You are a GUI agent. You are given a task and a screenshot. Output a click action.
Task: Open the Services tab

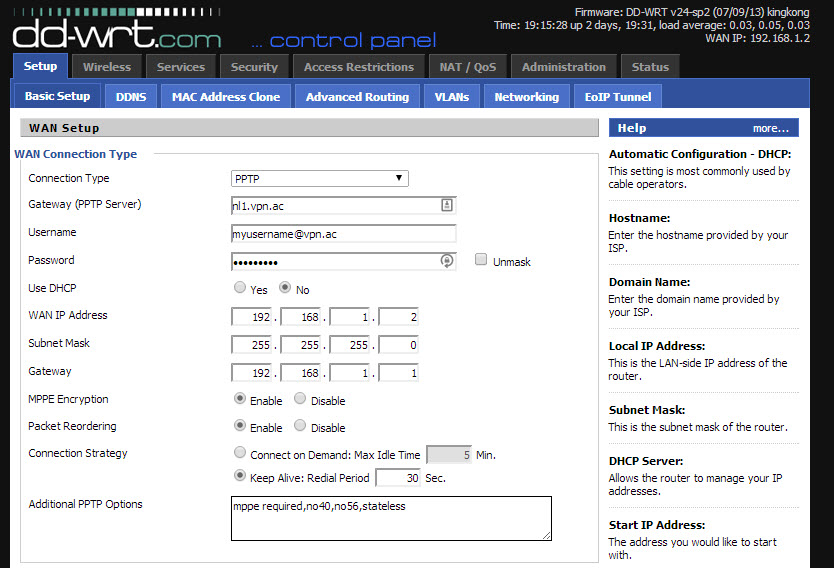181,67
